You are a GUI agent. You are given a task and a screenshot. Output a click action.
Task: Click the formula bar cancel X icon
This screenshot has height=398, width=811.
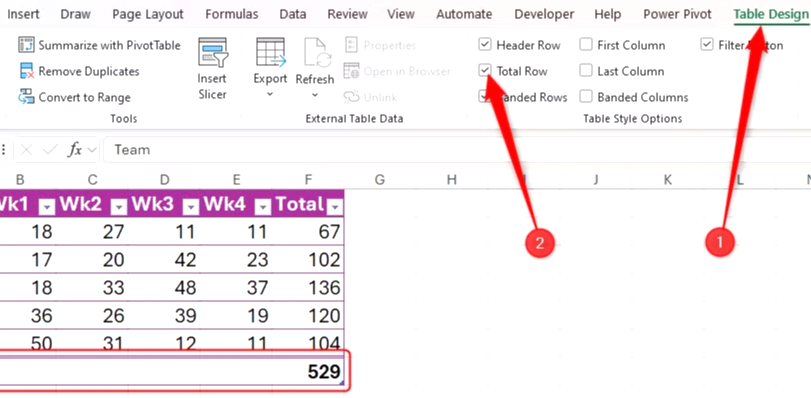point(26,150)
